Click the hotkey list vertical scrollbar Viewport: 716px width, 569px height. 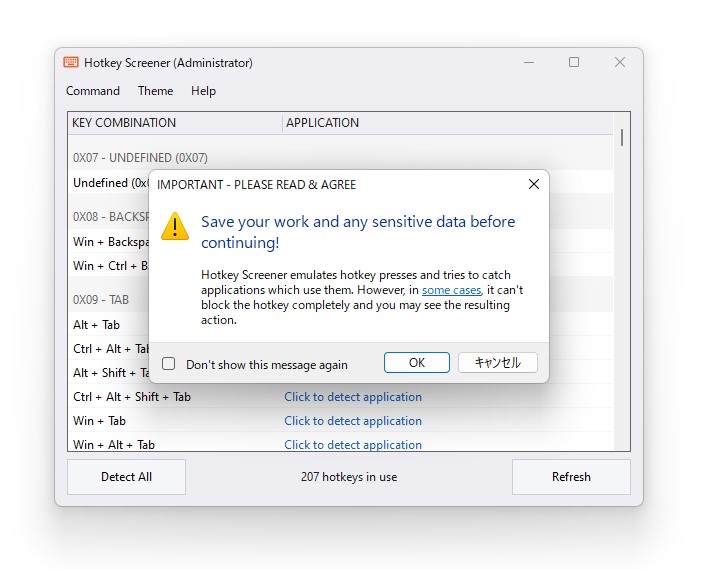click(622, 138)
